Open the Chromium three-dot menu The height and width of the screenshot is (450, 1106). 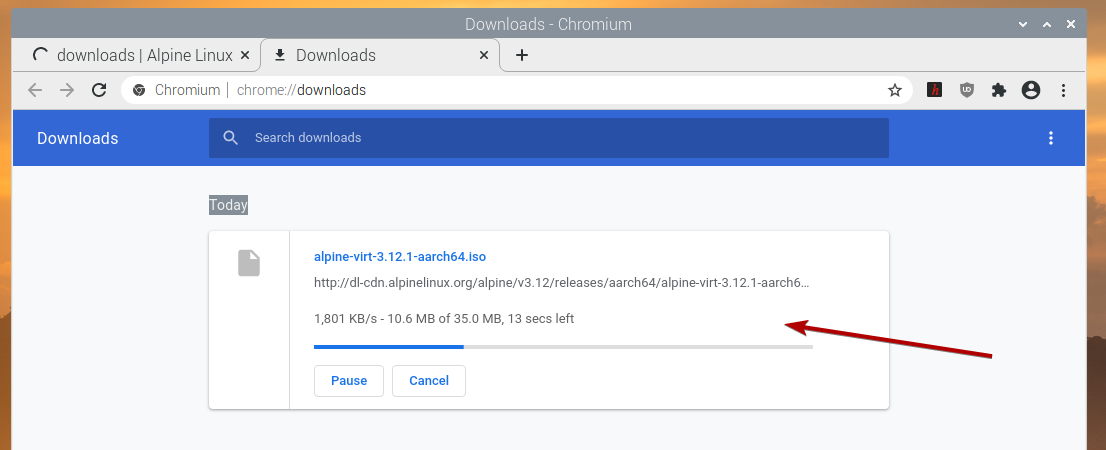[1063, 90]
